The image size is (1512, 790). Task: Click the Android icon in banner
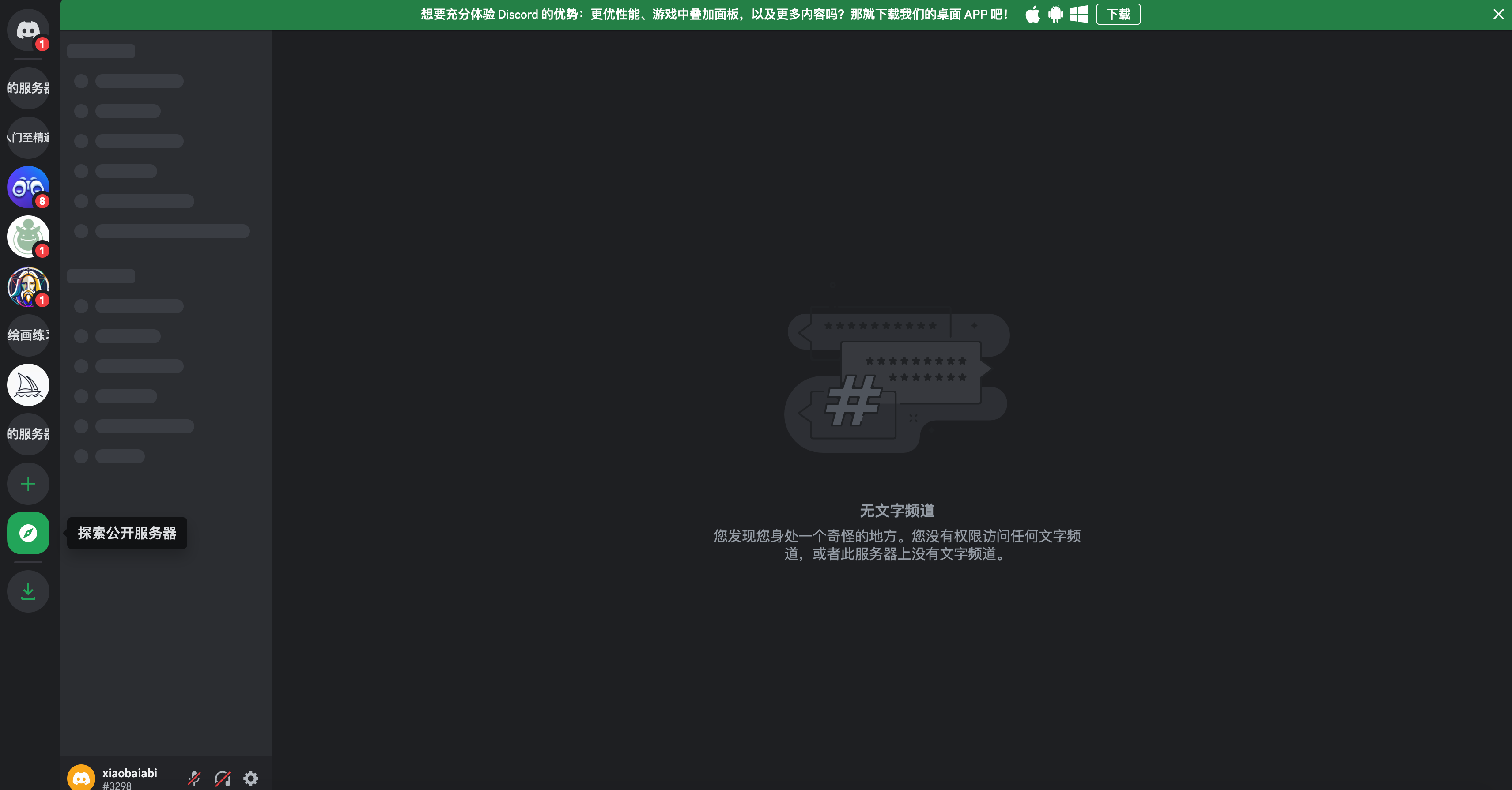click(1055, 14)
